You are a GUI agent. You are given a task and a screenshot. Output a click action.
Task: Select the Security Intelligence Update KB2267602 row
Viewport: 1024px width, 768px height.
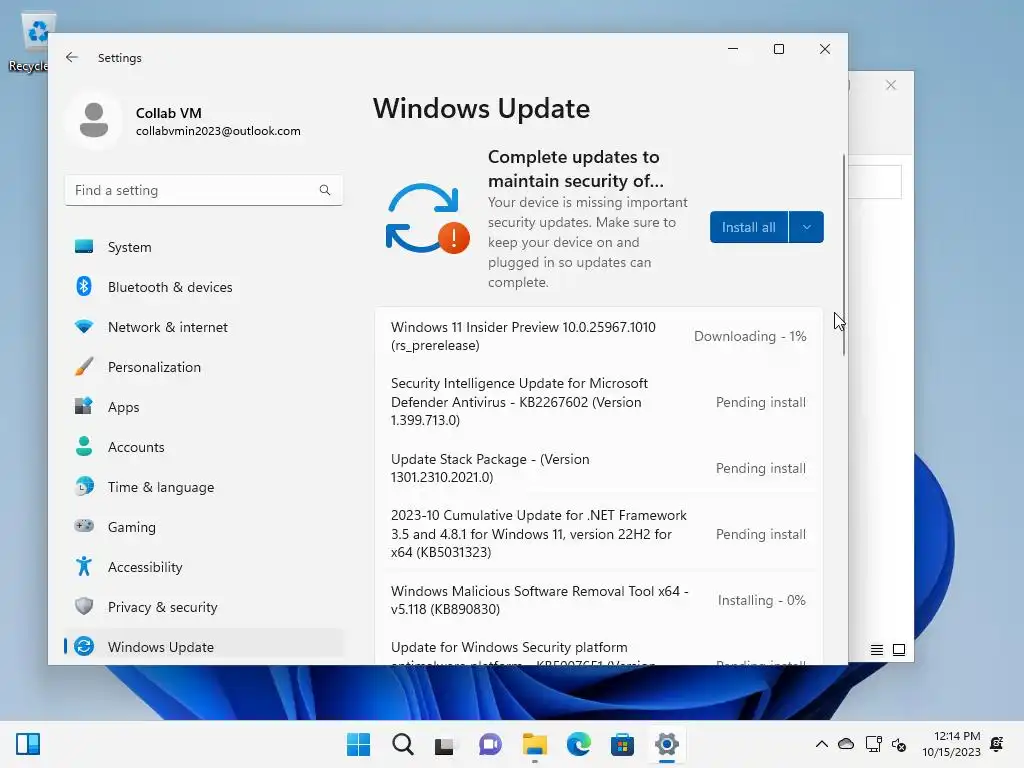pyautogui.click(x=599, y=402)
